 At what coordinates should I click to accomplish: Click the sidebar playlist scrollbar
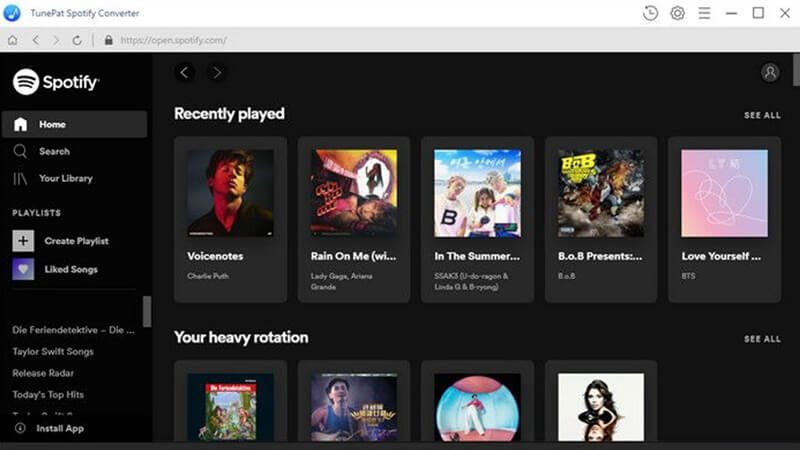(147, 311)
